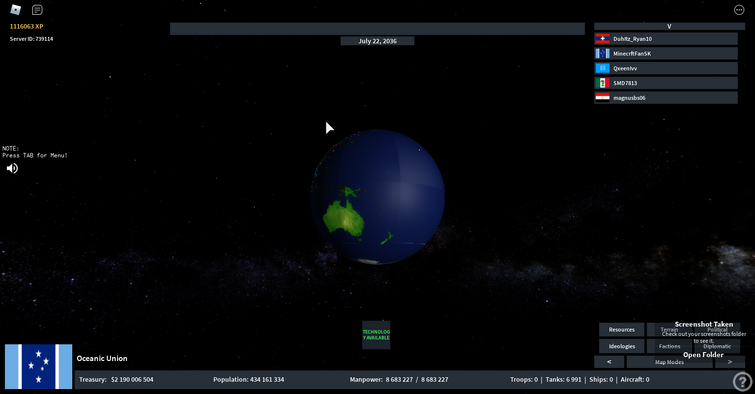
Task: Click the Oceanic Union flag
Action: [39, 366]
